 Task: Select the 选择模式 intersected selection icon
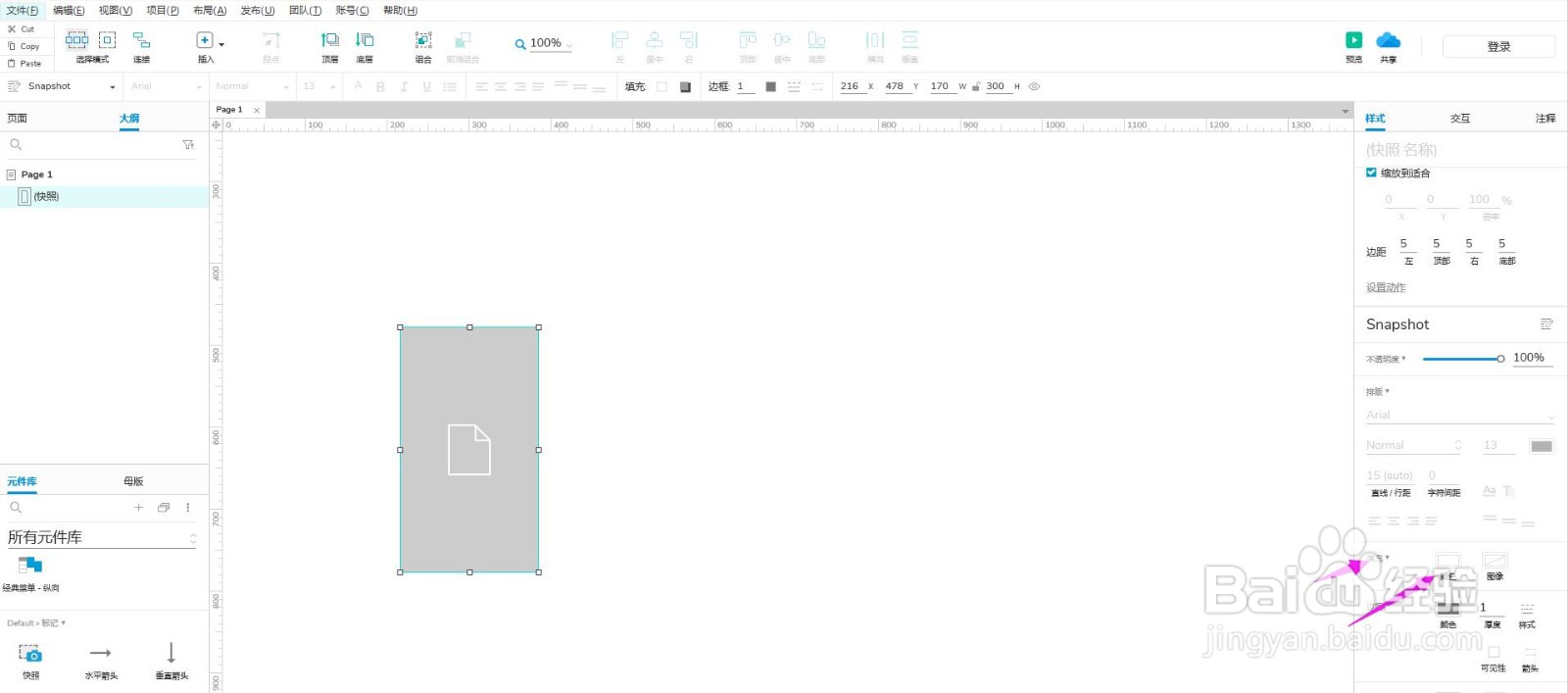point(76,40)
